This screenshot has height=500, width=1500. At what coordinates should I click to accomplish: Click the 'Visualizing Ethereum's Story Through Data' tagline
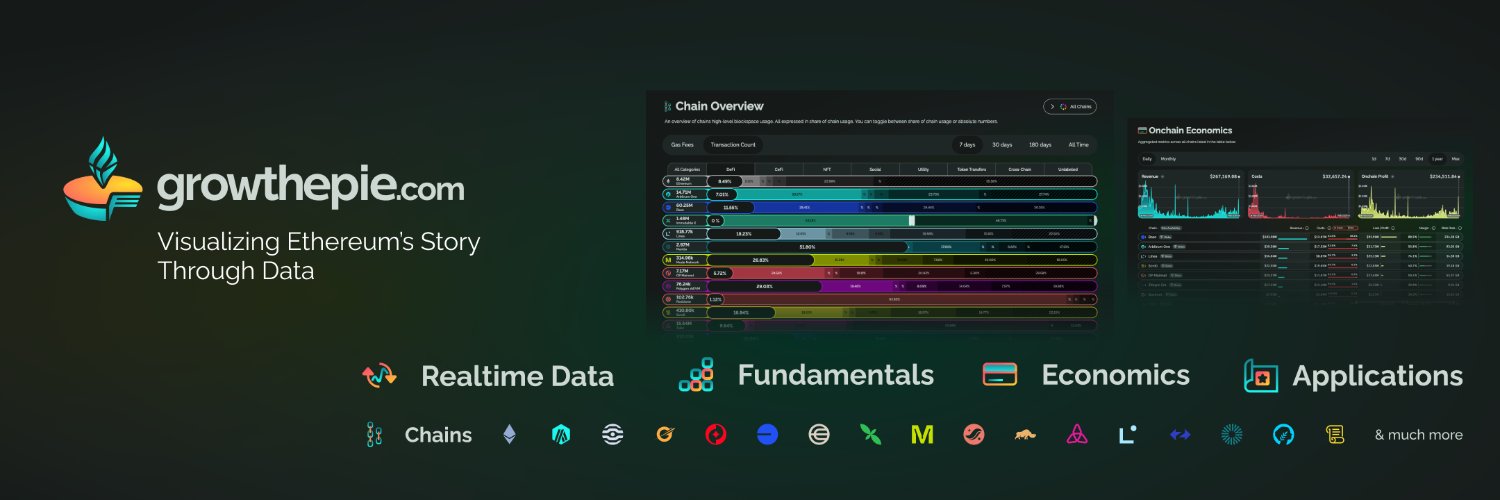tap(319, 256)
